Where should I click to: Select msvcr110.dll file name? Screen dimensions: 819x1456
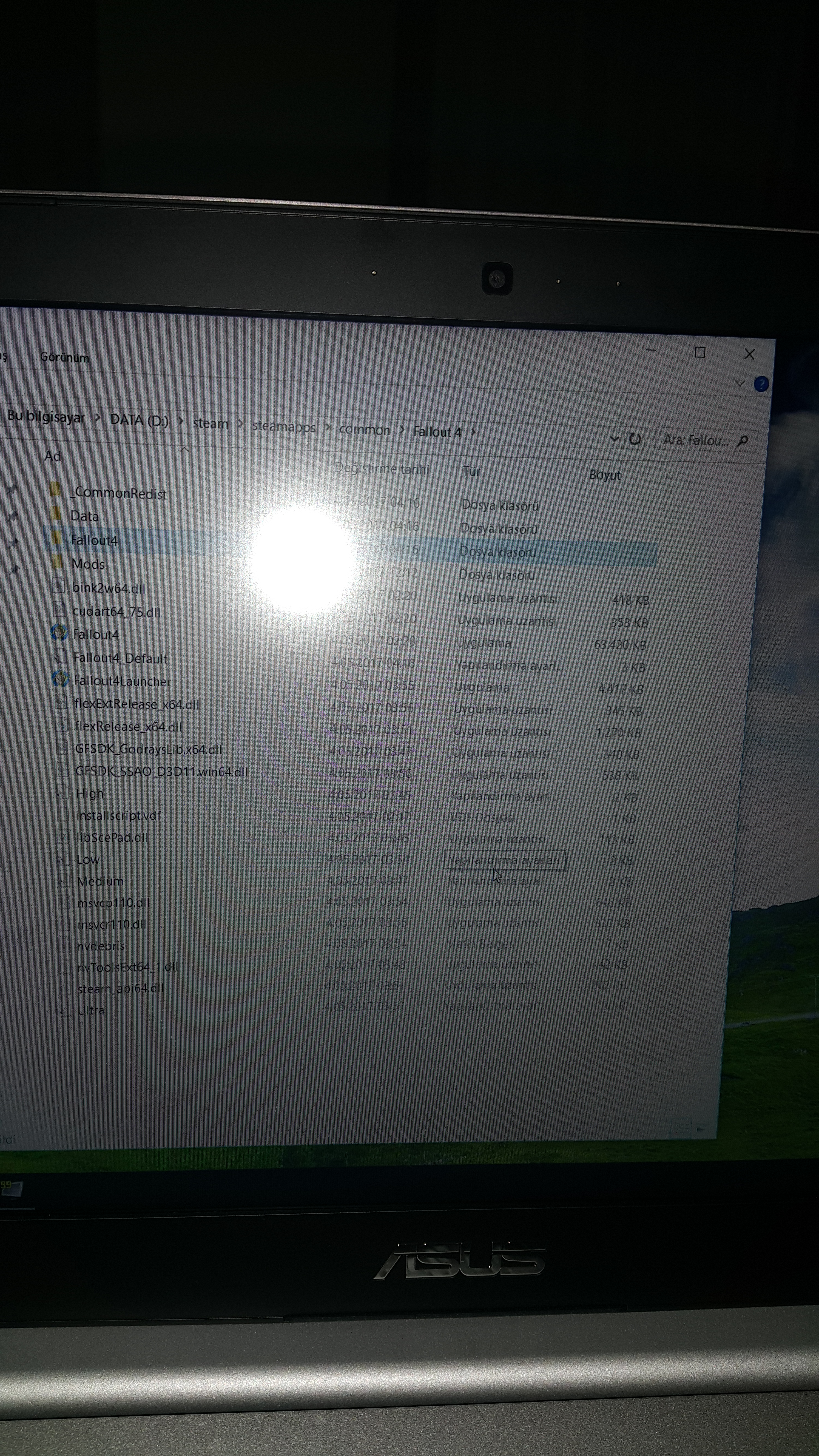(x=111, y=925)
